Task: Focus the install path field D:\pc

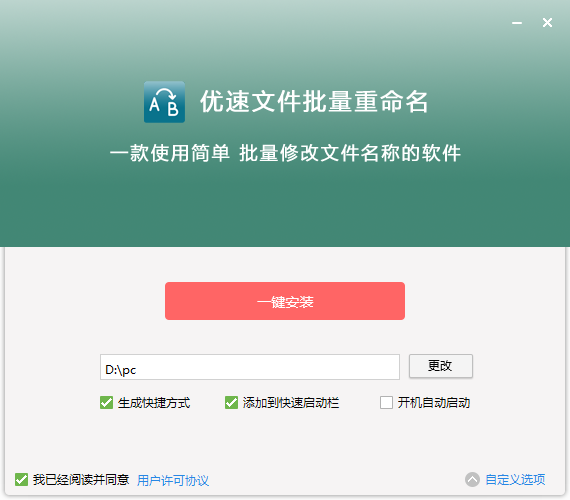Action: pos(250,367)
